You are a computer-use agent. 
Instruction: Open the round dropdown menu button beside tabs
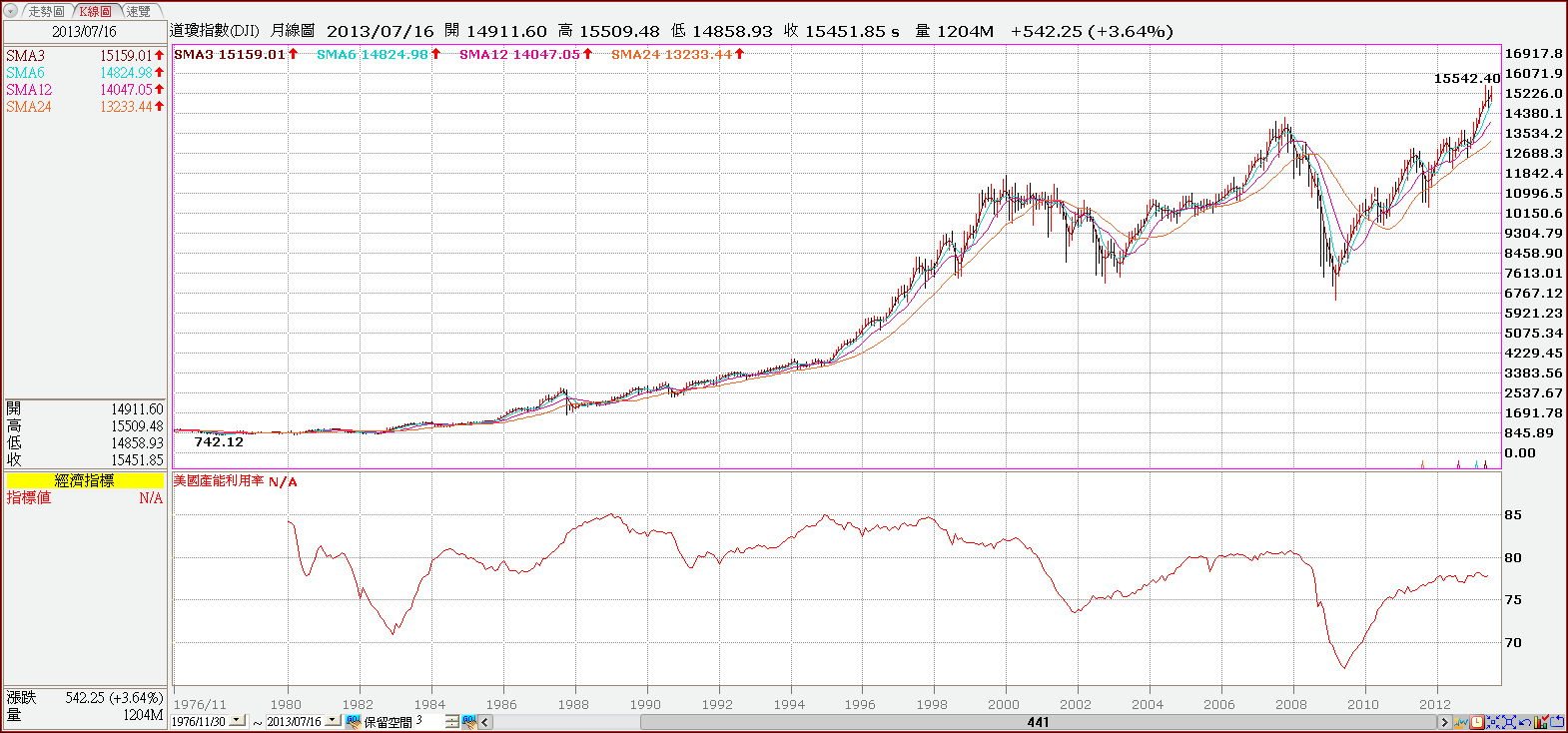tap(11, 11)
